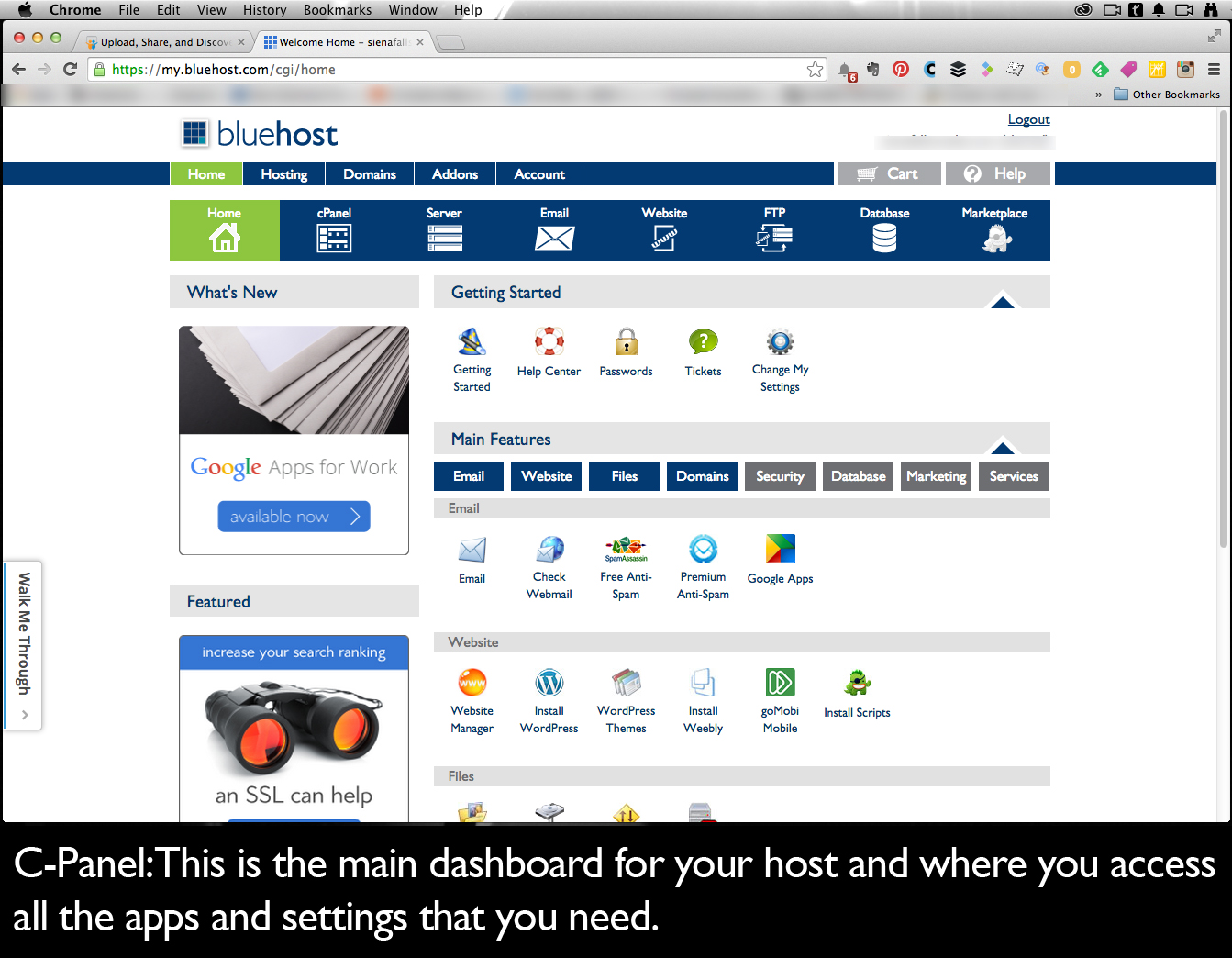
Task: Expand Walk Me Through side panel
Action: tap(23, 645)
